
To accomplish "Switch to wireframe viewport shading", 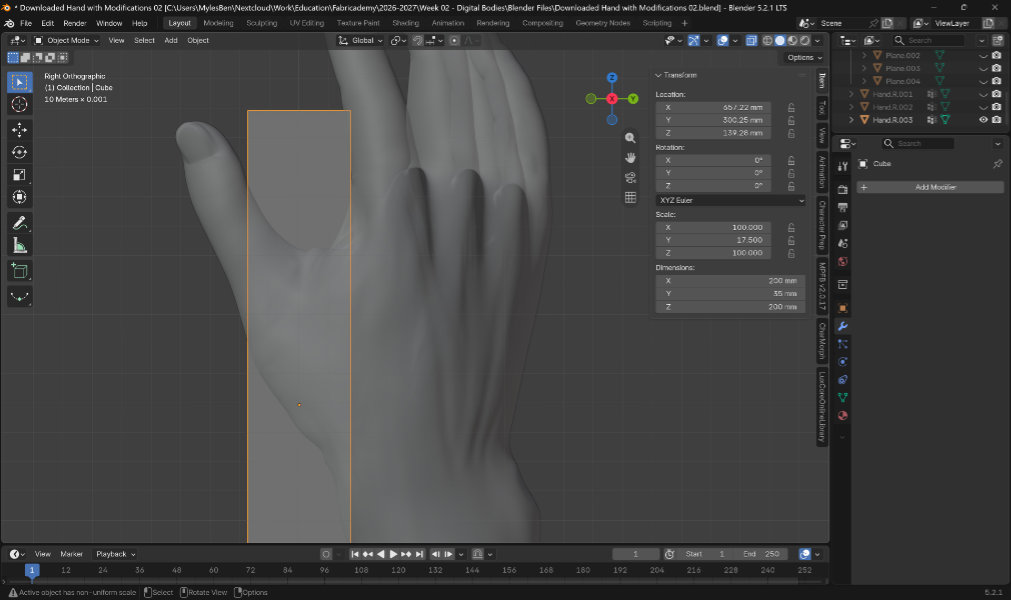I will [x=767, y=40].
